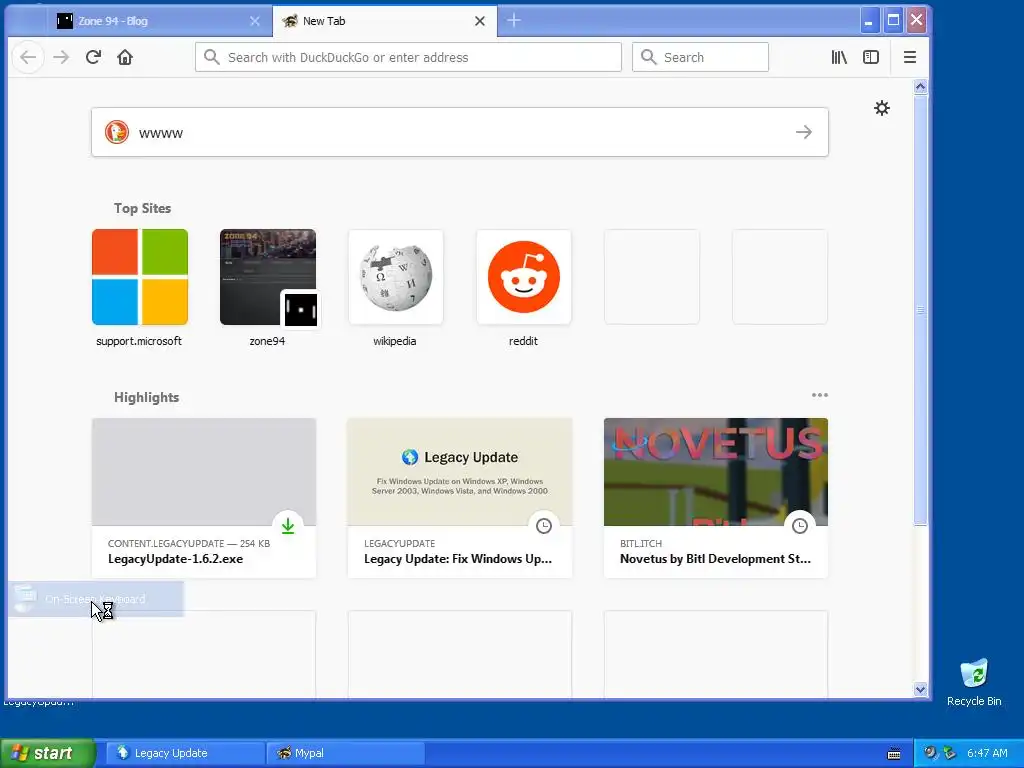Focus the toolbar Search box

pyautogui.click(x=700, y=57)
